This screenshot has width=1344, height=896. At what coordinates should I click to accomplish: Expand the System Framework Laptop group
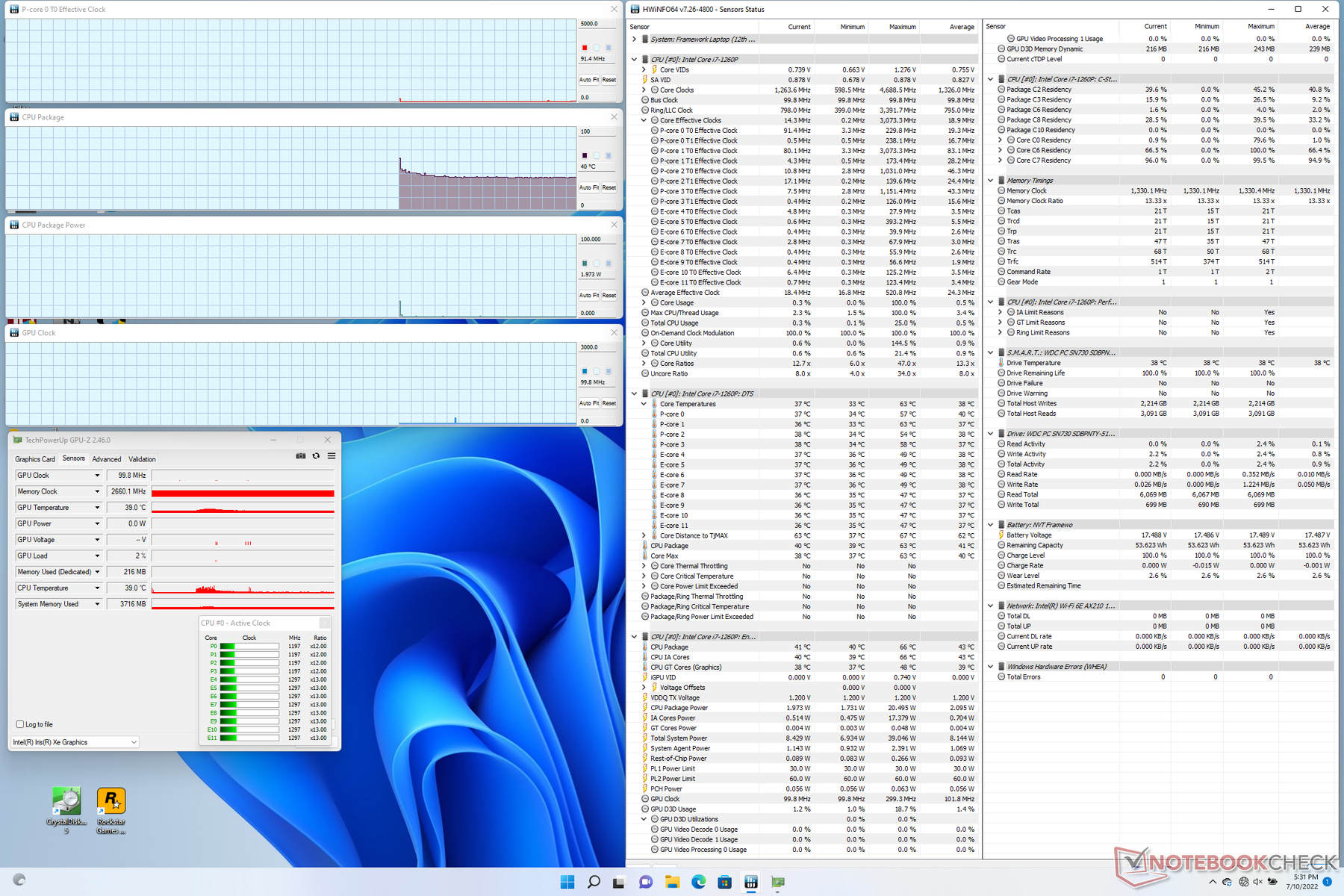click(x=635, y=40)
